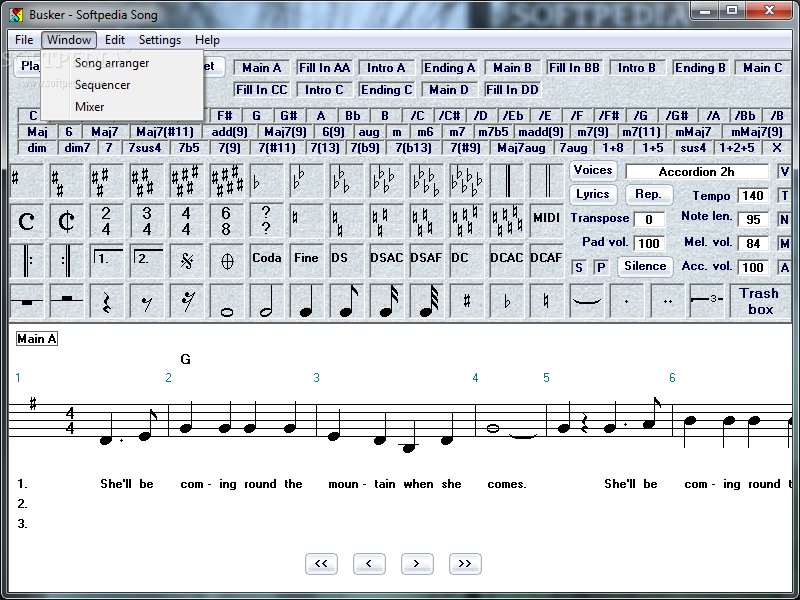Click the Pad vol. value field

pos(649,244)
